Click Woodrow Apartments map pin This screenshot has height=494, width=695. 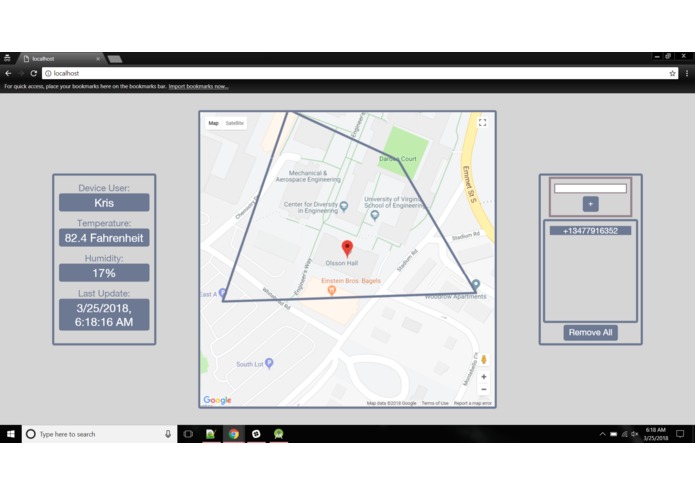click(475, 284)
